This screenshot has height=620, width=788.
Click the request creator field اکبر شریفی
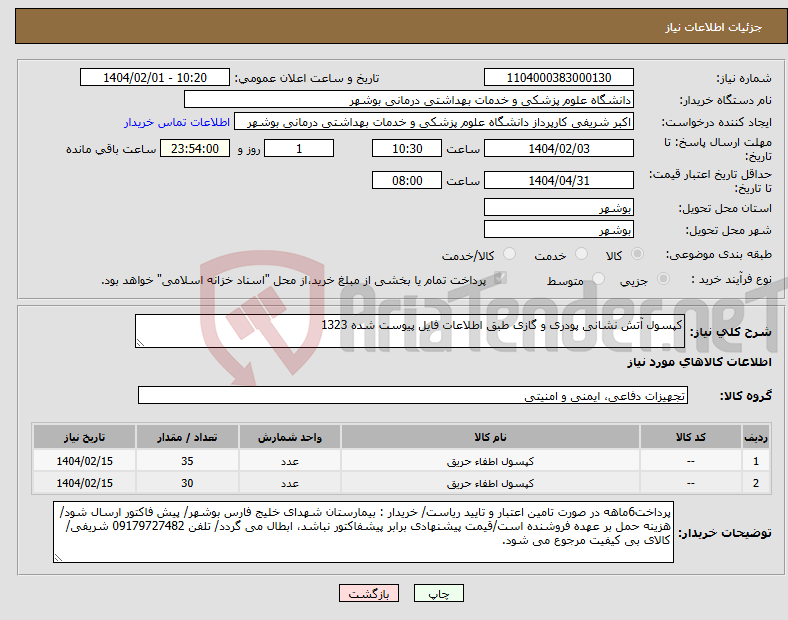[x=434, y=122]
